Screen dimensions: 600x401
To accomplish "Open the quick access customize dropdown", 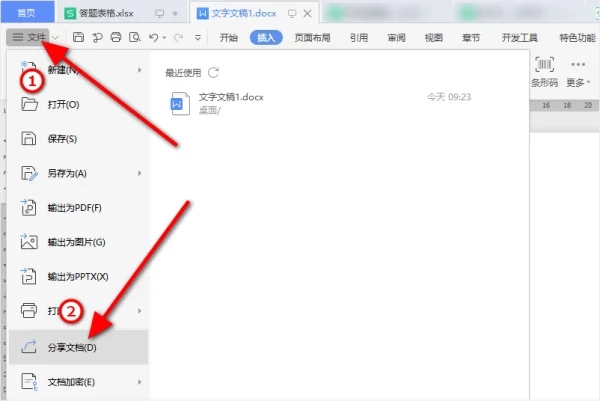I will coord(198,37).
